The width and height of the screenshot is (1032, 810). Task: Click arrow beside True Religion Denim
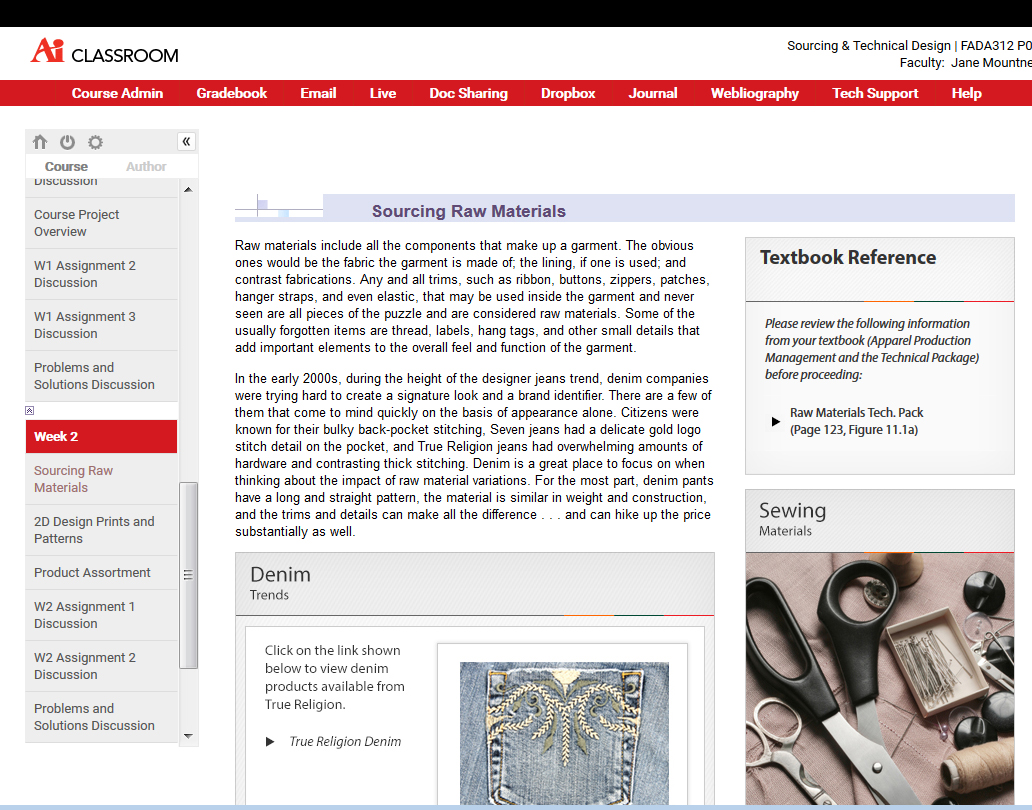(x=270, y=742)
